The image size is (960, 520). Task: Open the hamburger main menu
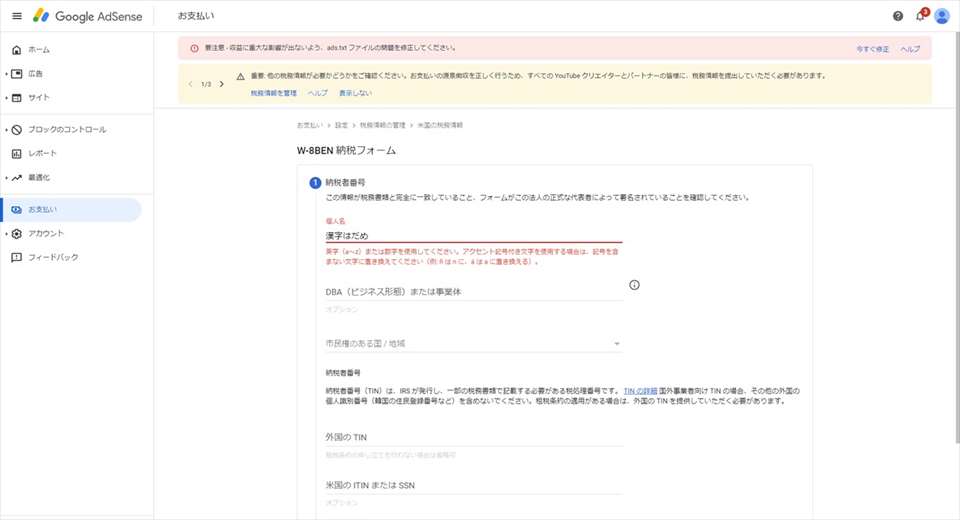click(17, 16)
